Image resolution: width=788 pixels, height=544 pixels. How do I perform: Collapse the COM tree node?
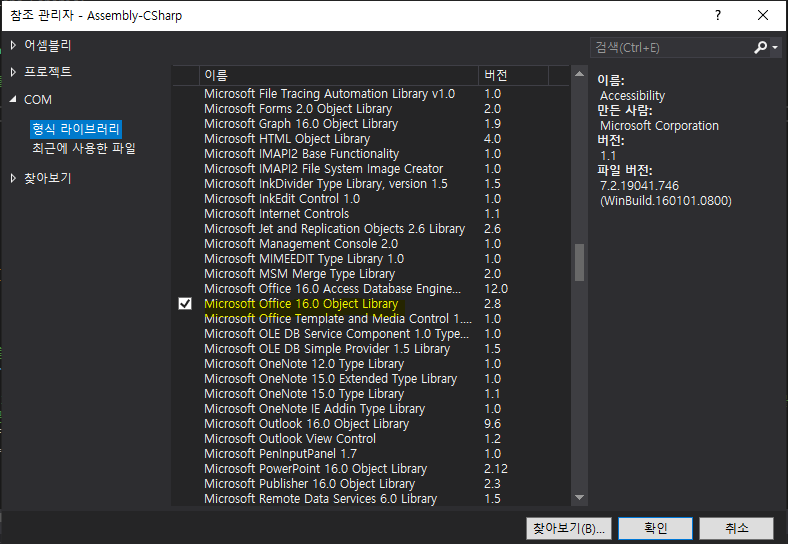[13, 99]
